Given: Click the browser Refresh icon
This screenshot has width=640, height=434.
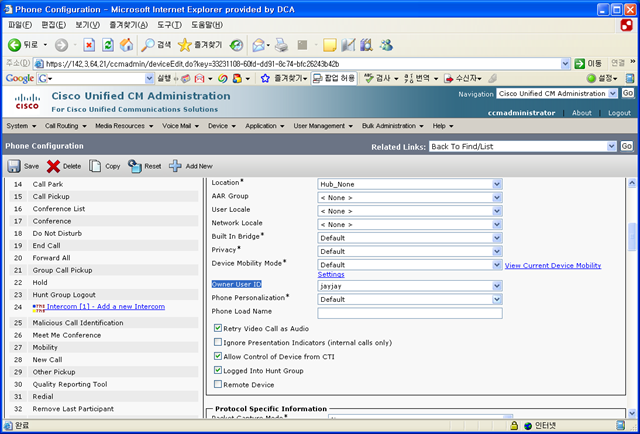Looking at the screenshot, I should [x=108, y=45].
